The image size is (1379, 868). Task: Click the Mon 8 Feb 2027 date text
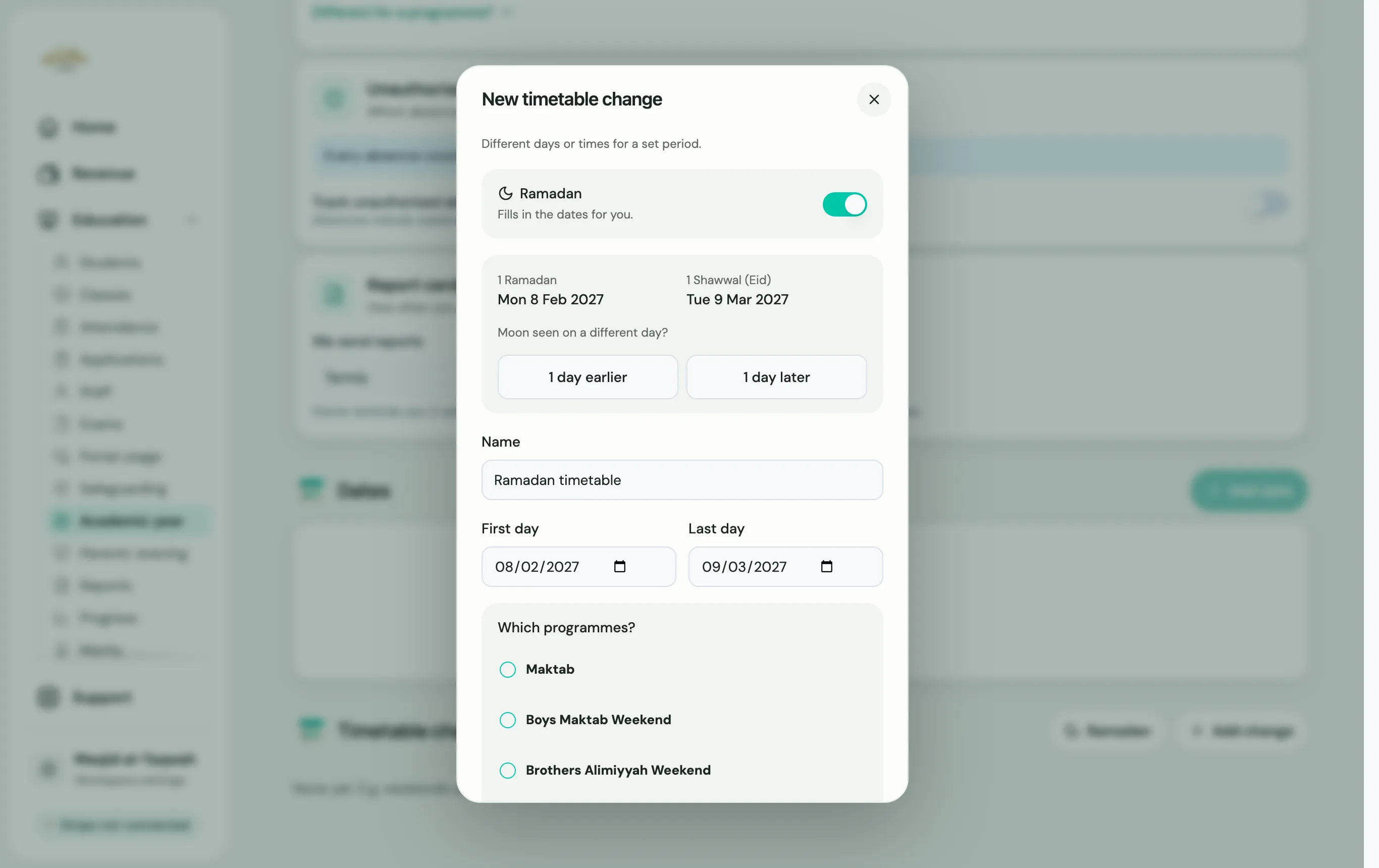(550, 299)
